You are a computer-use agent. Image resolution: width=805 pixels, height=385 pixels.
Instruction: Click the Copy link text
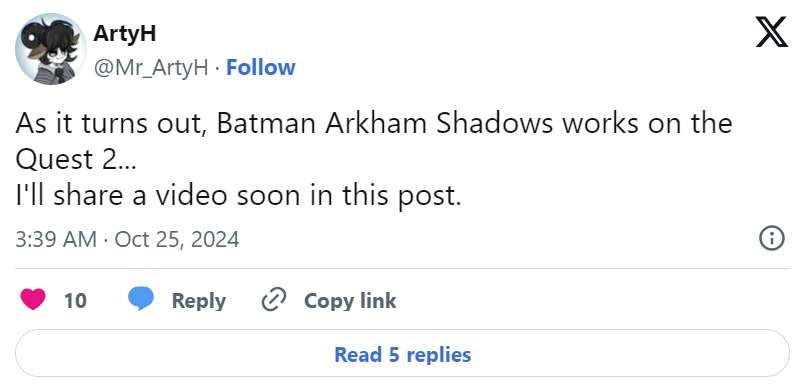pos(350,300)
